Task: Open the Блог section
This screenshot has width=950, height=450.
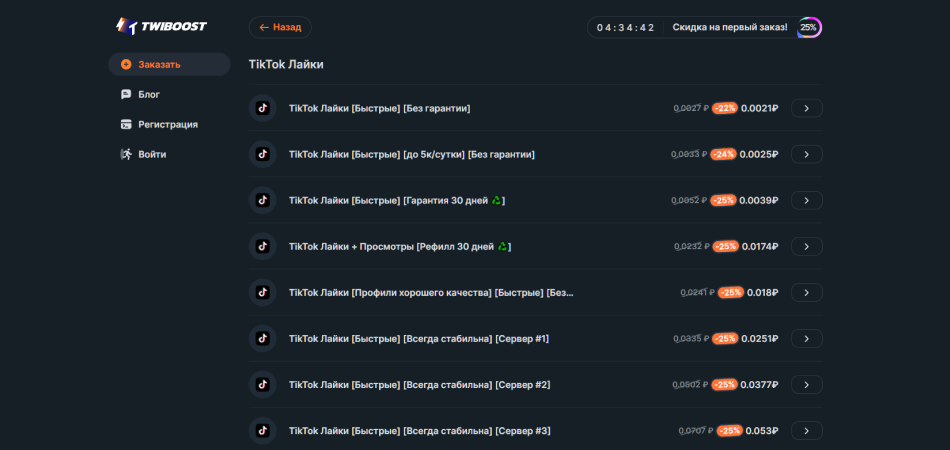Action: tap(149, 94)
